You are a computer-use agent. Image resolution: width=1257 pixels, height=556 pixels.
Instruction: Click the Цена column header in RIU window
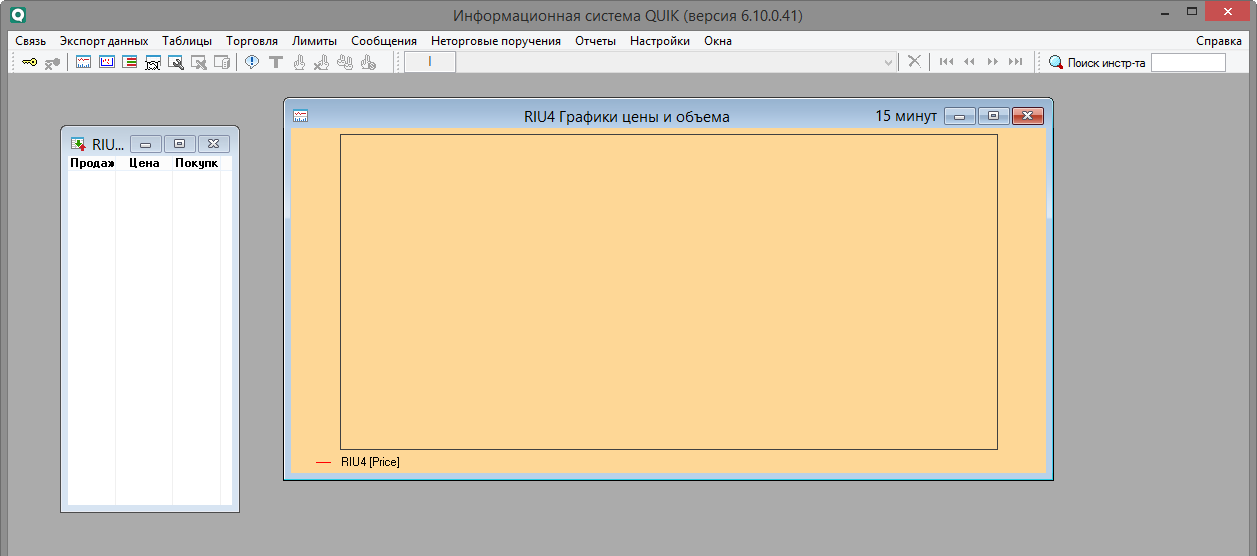point(144,163)
